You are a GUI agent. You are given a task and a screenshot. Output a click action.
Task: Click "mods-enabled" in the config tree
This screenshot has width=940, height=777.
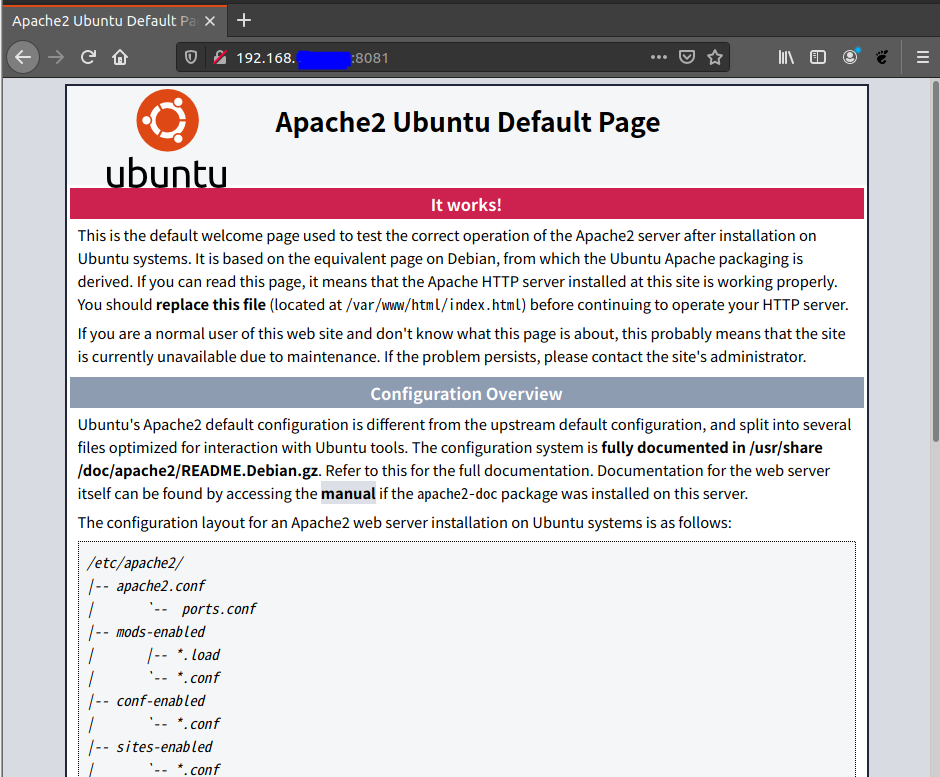coord(161,632)
